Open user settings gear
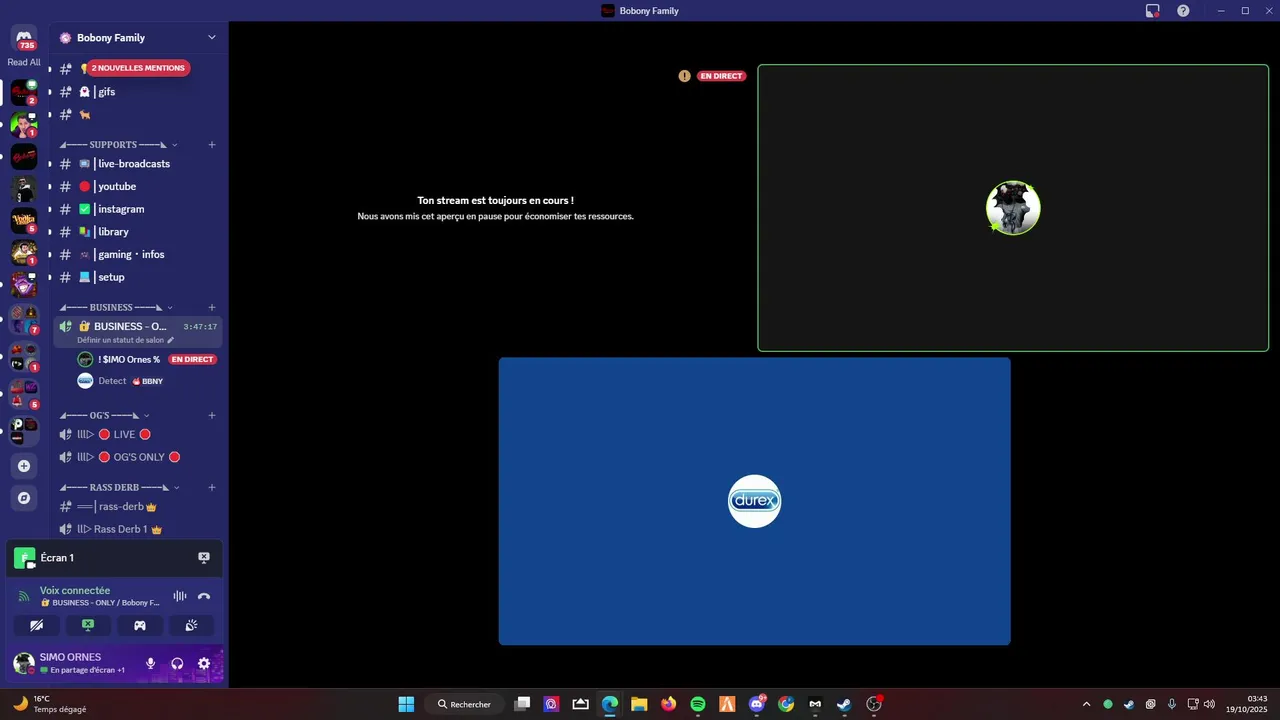 (204, 663)
